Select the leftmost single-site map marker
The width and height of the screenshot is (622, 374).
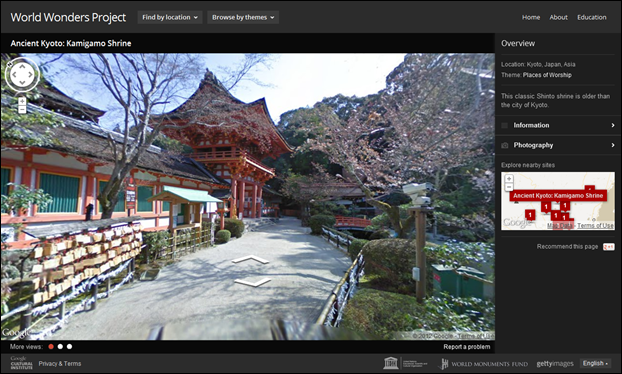pyautogui.click(x=530, y=215)
